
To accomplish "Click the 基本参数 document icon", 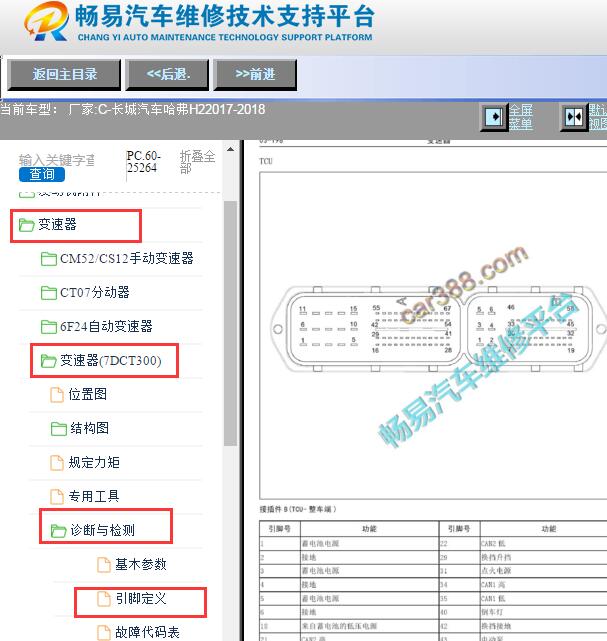I will [x=104, y=565].
